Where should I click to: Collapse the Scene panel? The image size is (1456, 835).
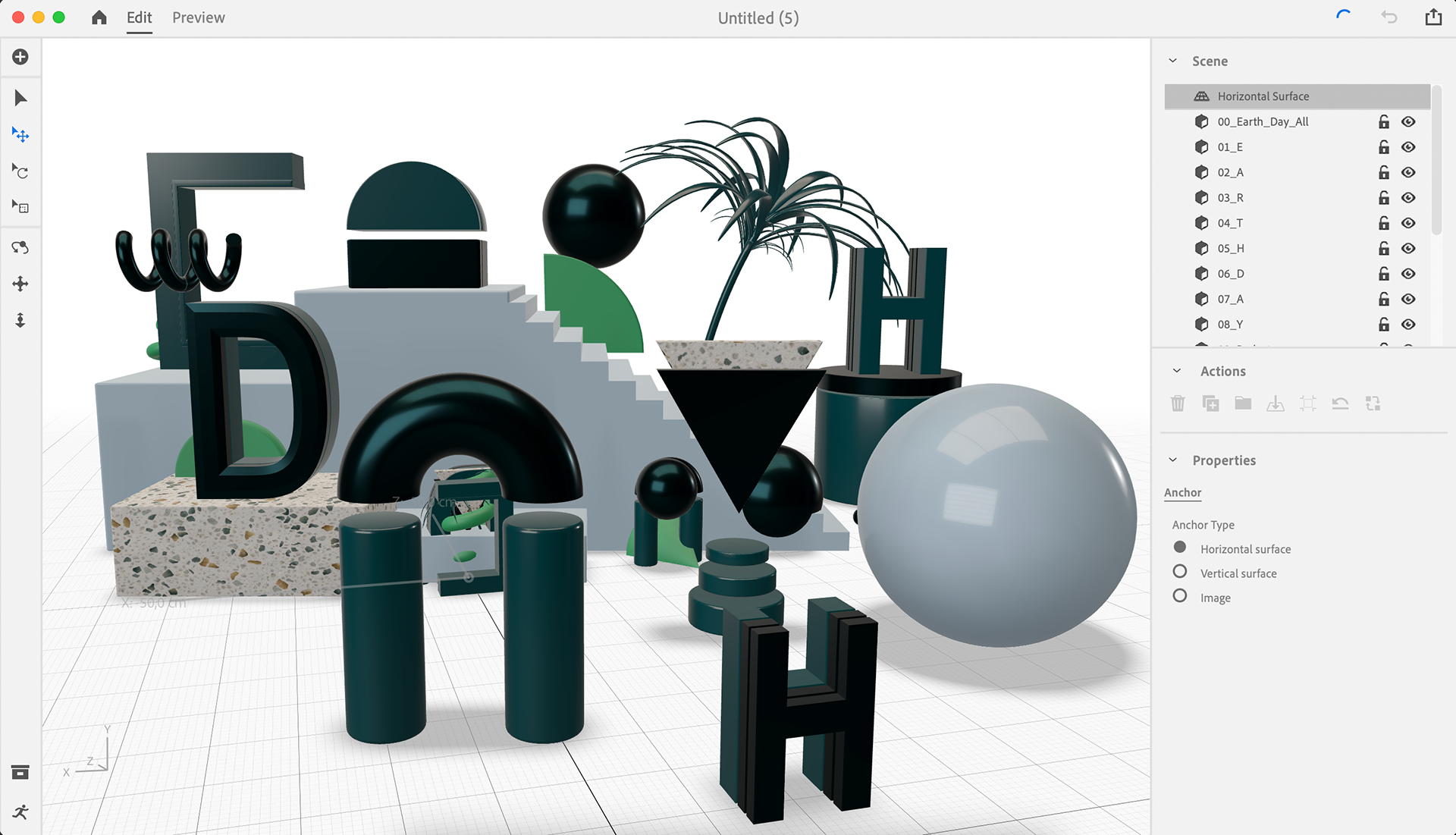(x=1173, y=61)
